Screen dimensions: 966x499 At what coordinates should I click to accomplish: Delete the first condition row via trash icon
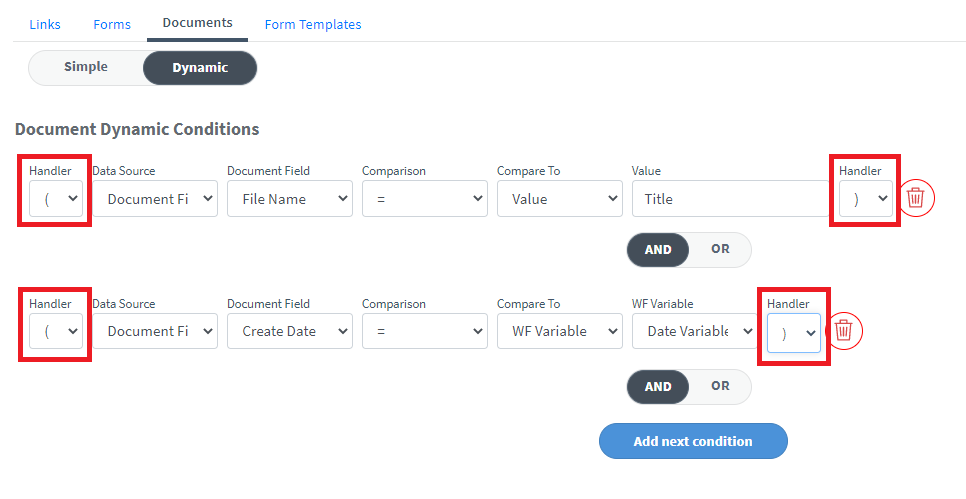tap(915, 198)
